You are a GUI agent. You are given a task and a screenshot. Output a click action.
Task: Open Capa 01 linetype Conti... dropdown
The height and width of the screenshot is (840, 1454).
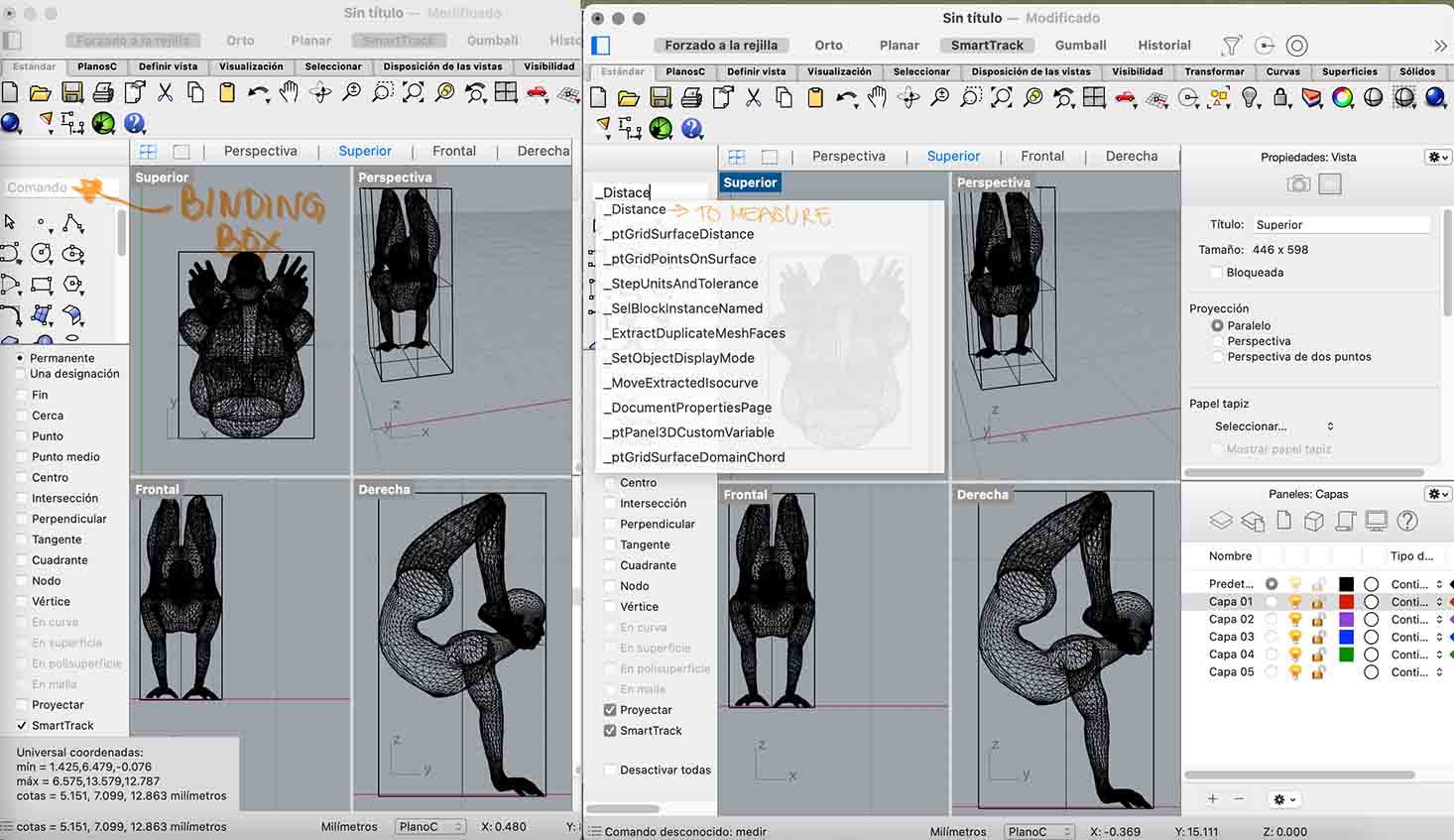[x=1416, y=602]
